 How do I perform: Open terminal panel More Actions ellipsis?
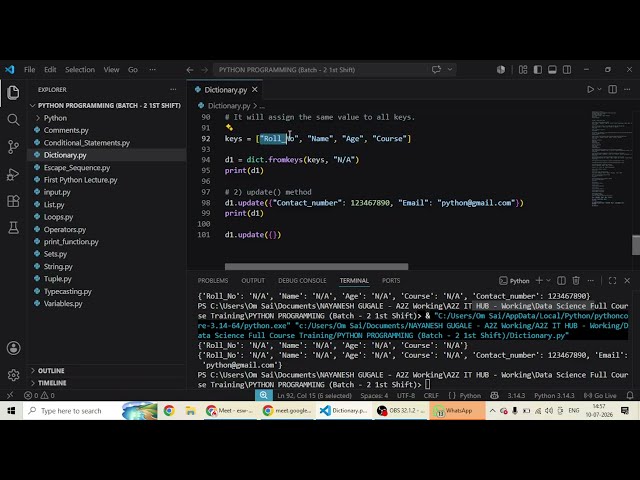(x=590, y=280)
